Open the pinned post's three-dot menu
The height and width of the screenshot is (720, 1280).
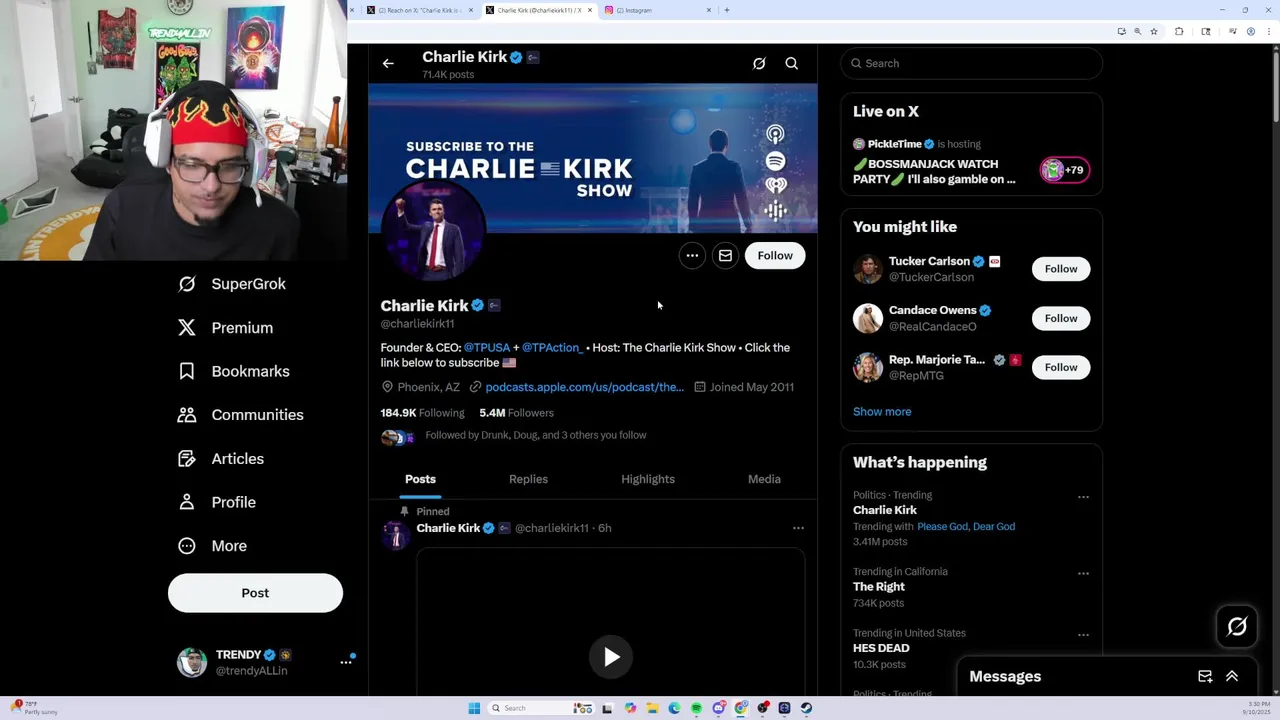[x=798, y=528]
